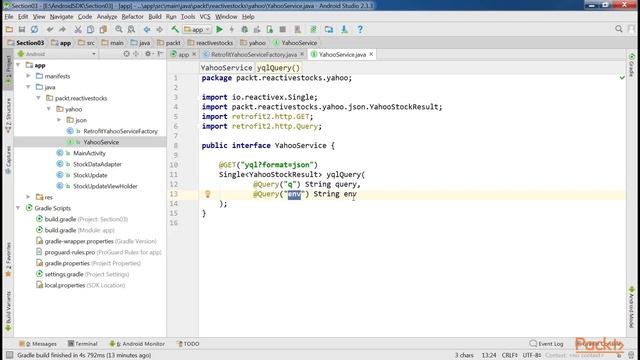Open the VCS menu
The width and height of the screenshot is (640, 360).
[x=205, y=17]
